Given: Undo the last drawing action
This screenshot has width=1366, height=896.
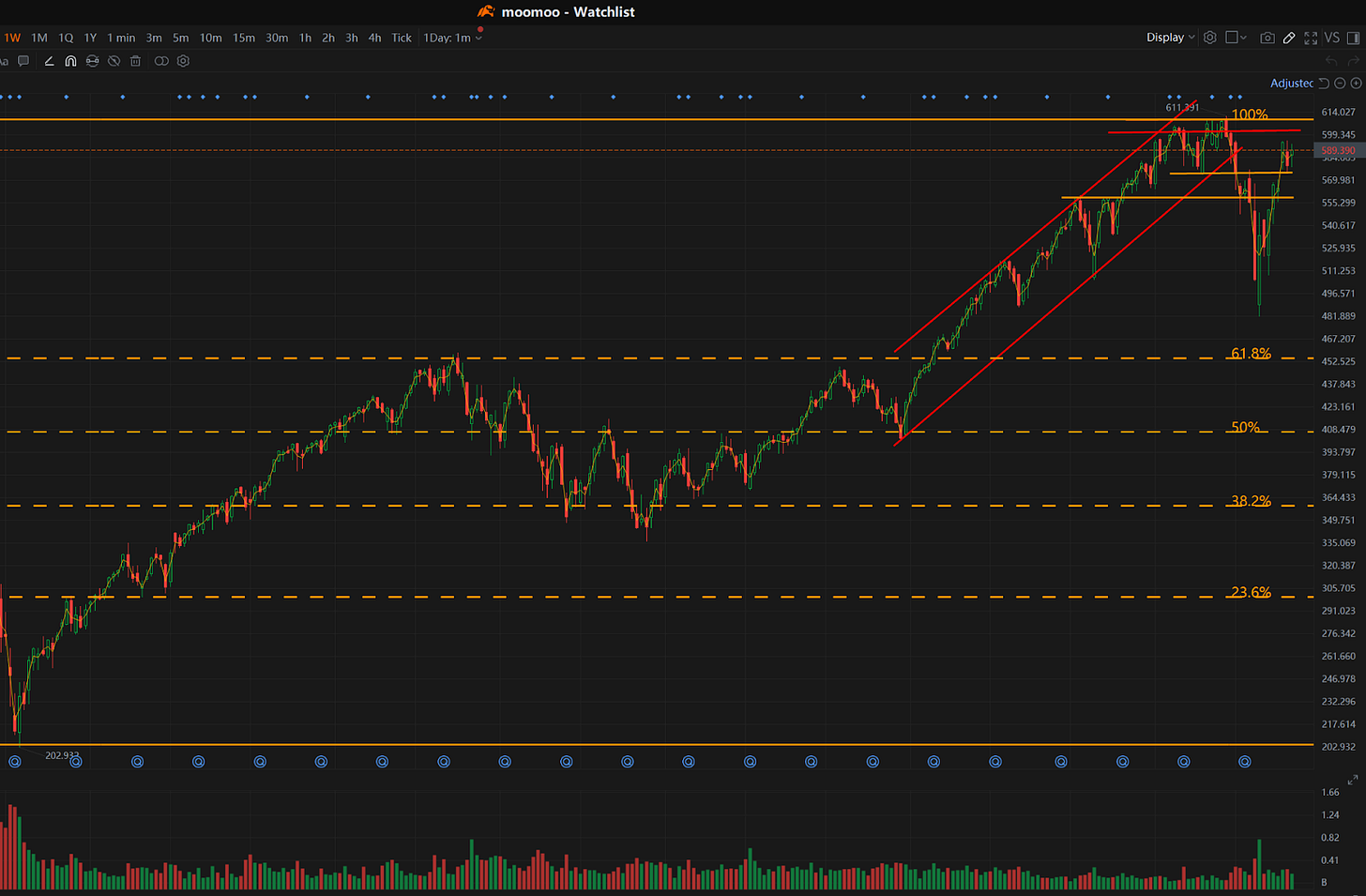Looking at the screenshot, I should tap(1331, 61).
